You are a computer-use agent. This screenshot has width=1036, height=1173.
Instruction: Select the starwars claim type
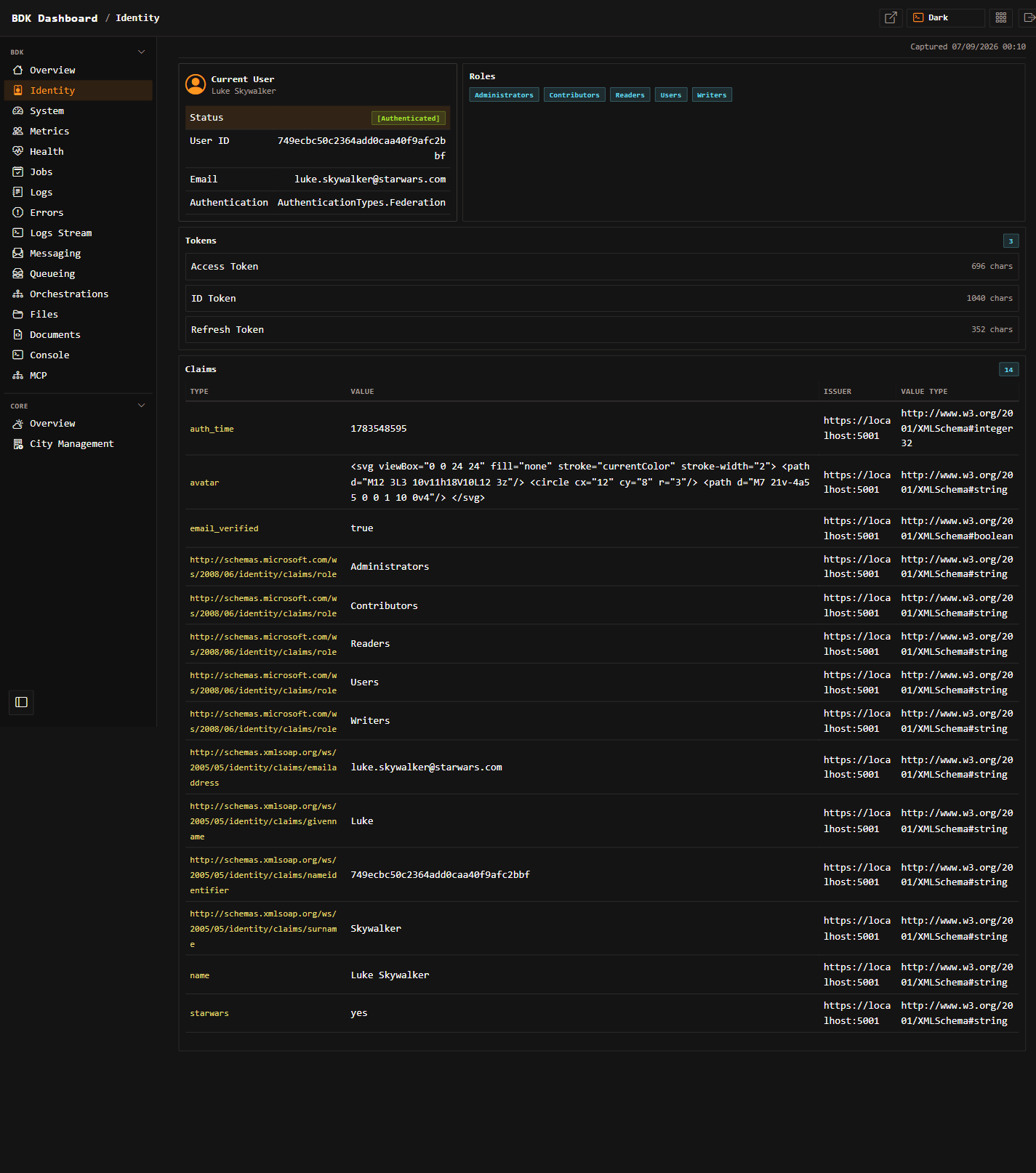tap(209, 1013)
